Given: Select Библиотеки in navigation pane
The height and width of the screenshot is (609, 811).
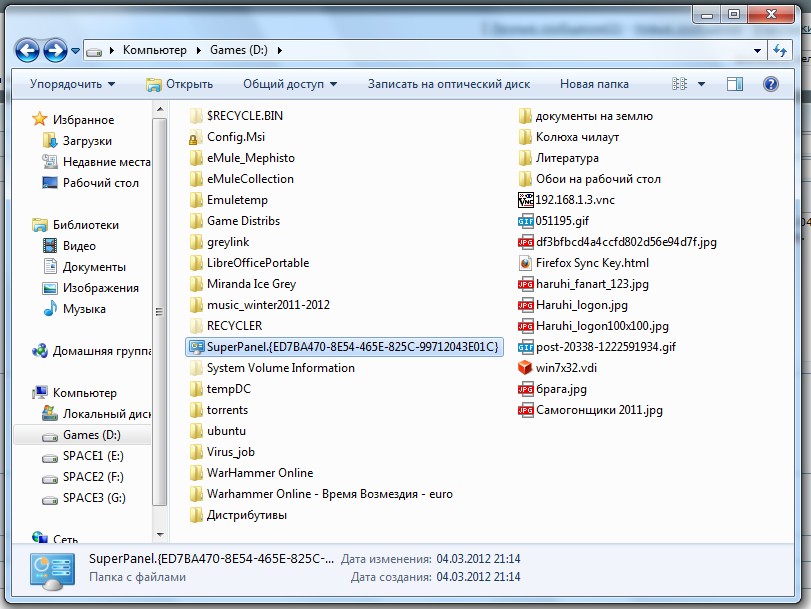Looking at the screenshot, I should pos(75,225).
